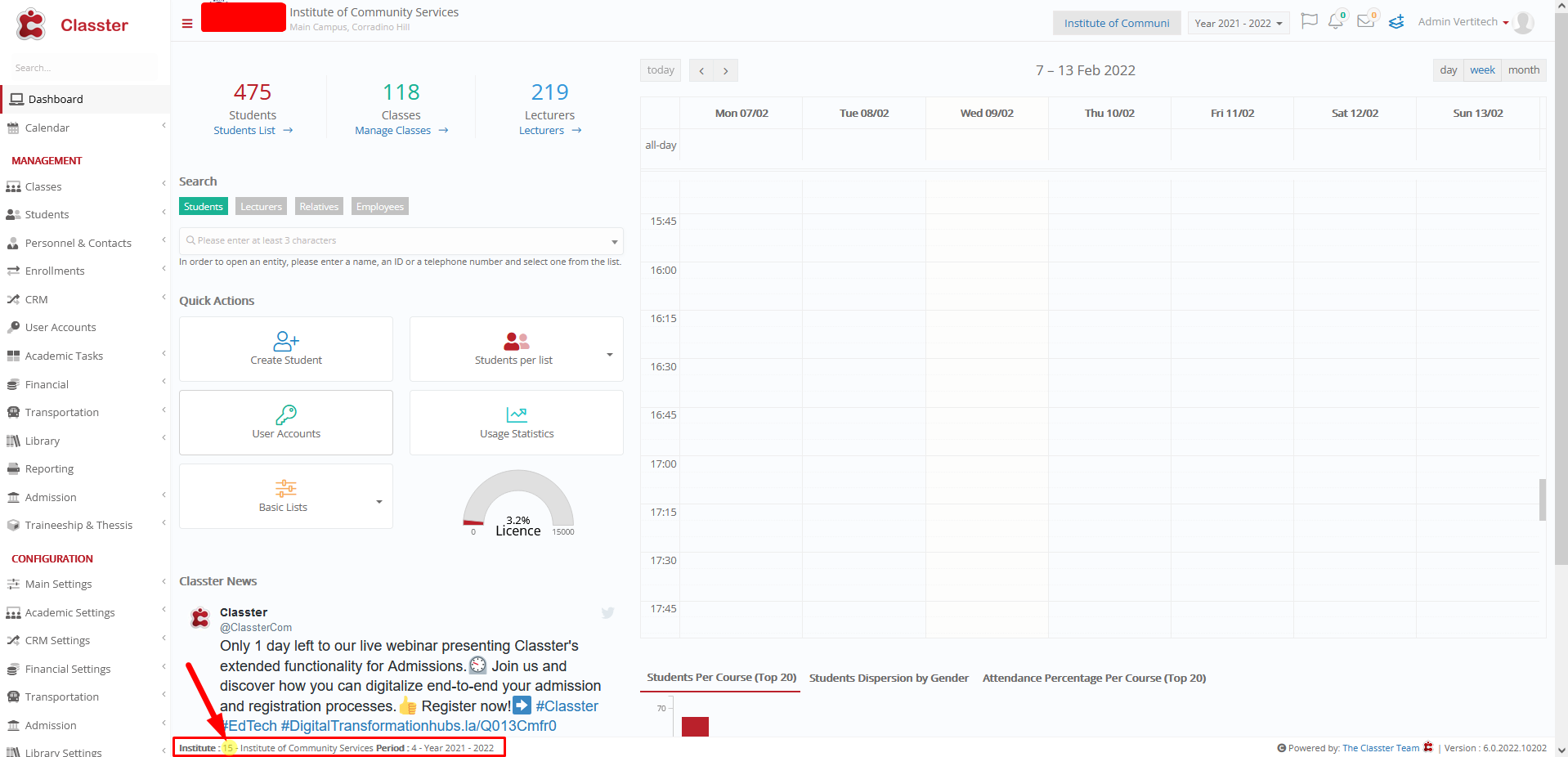
Task: Follow the Lecturers link under 219
Action: (550, 131)
